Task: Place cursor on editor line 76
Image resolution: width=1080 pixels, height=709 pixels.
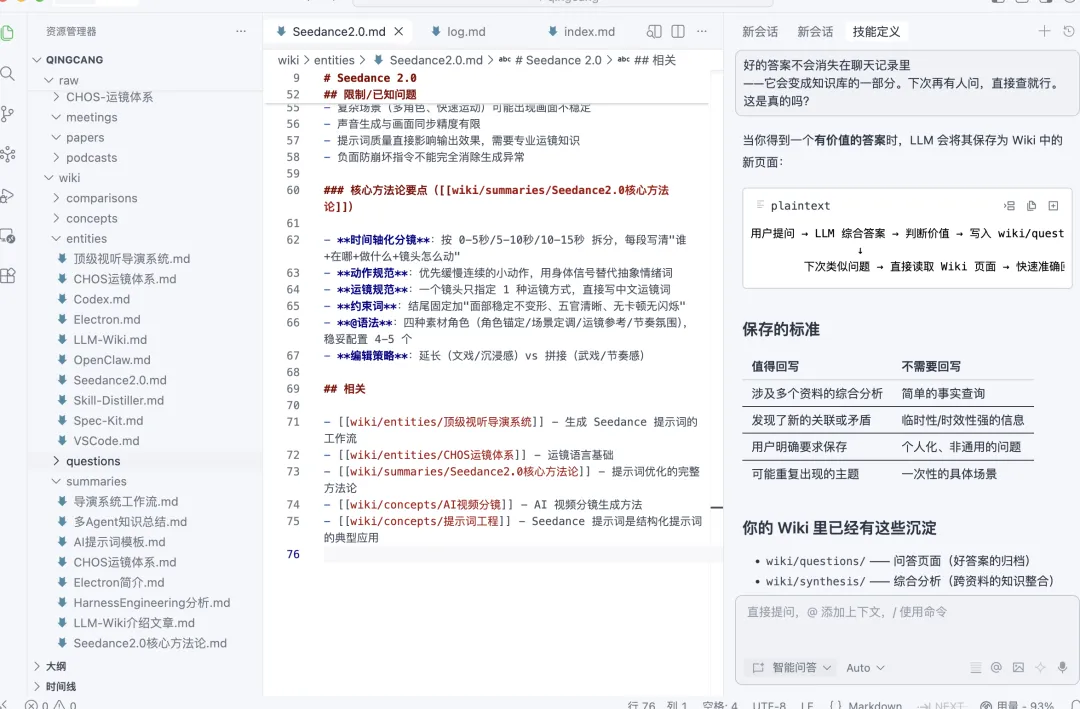Action: (x=522, y=555)
